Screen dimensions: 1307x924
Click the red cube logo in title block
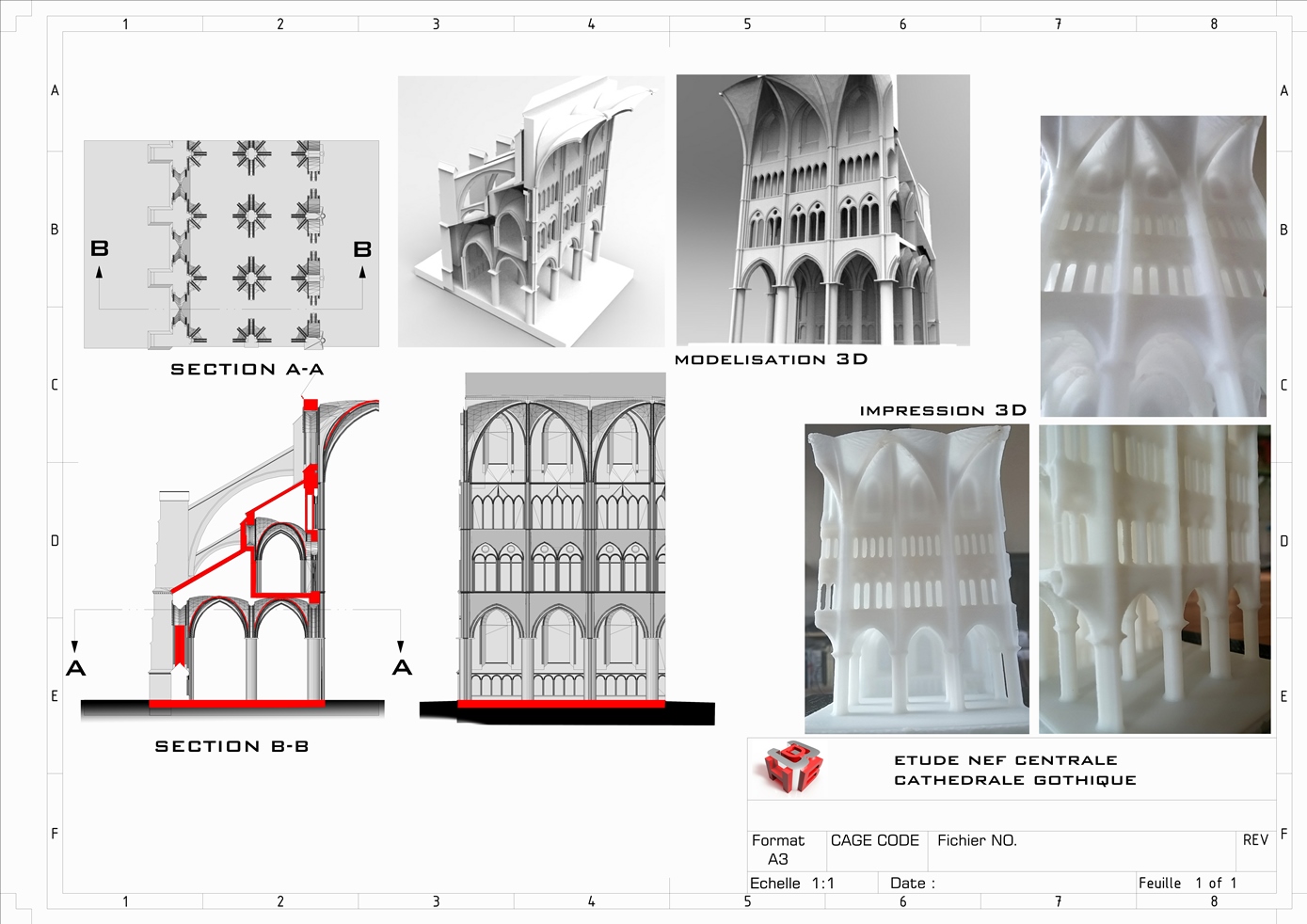coord(791,768)
